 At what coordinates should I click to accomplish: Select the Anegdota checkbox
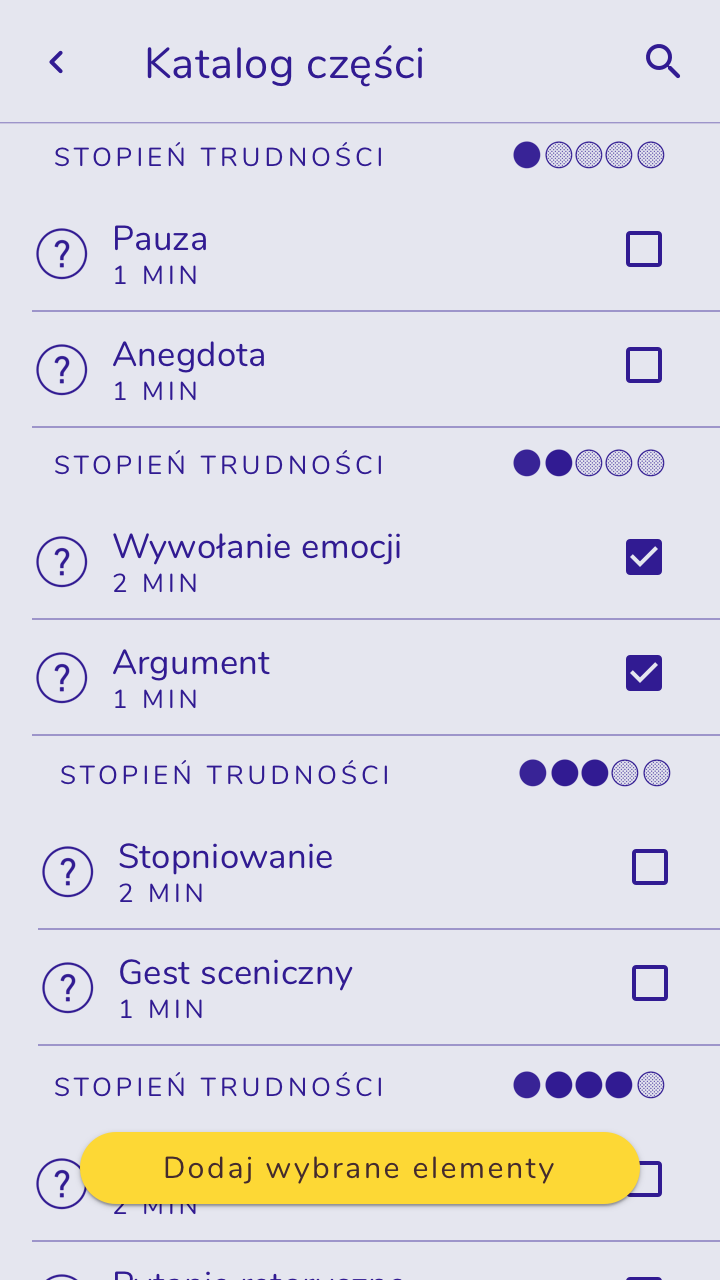pos(644,365)
